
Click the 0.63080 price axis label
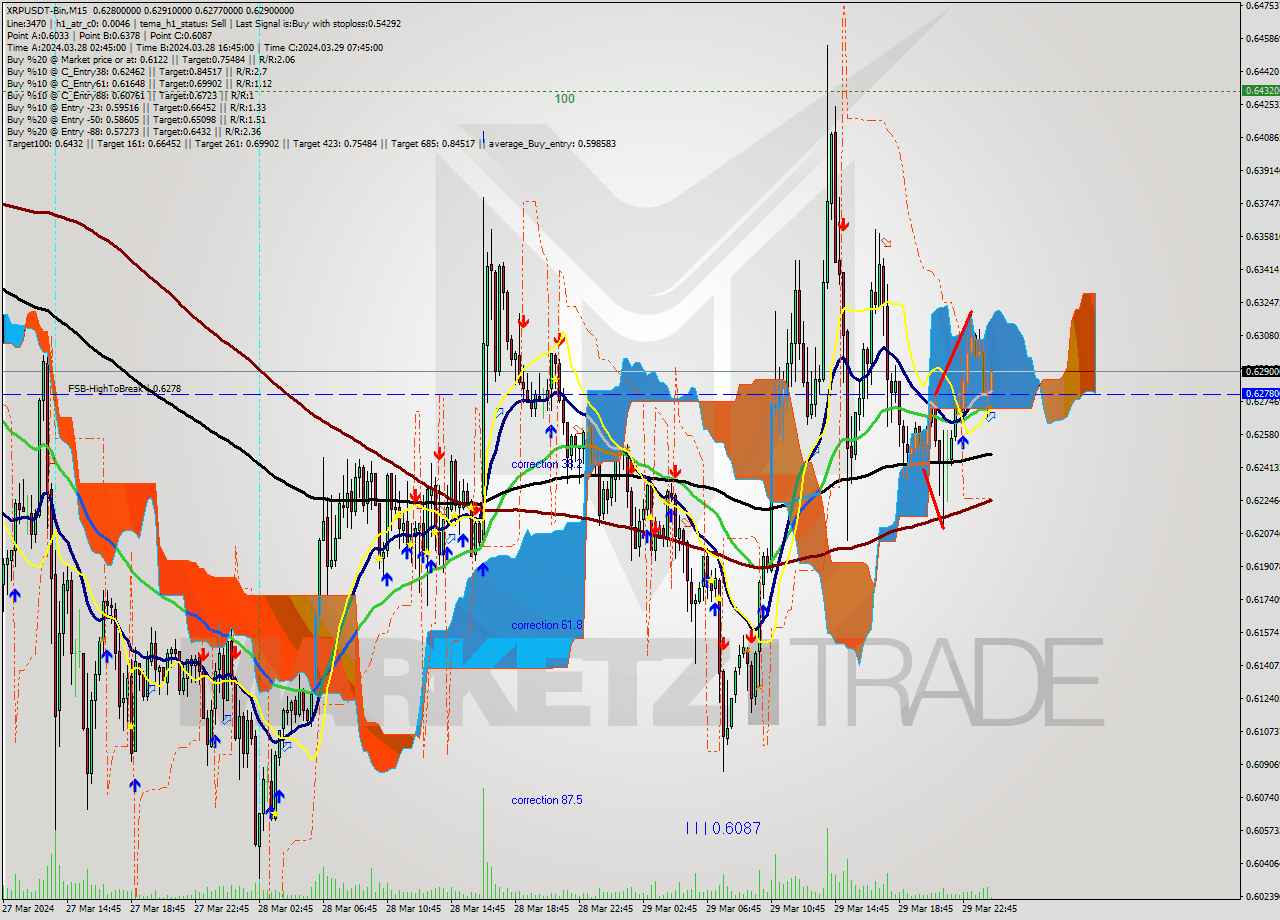[x=1262, y=336]
